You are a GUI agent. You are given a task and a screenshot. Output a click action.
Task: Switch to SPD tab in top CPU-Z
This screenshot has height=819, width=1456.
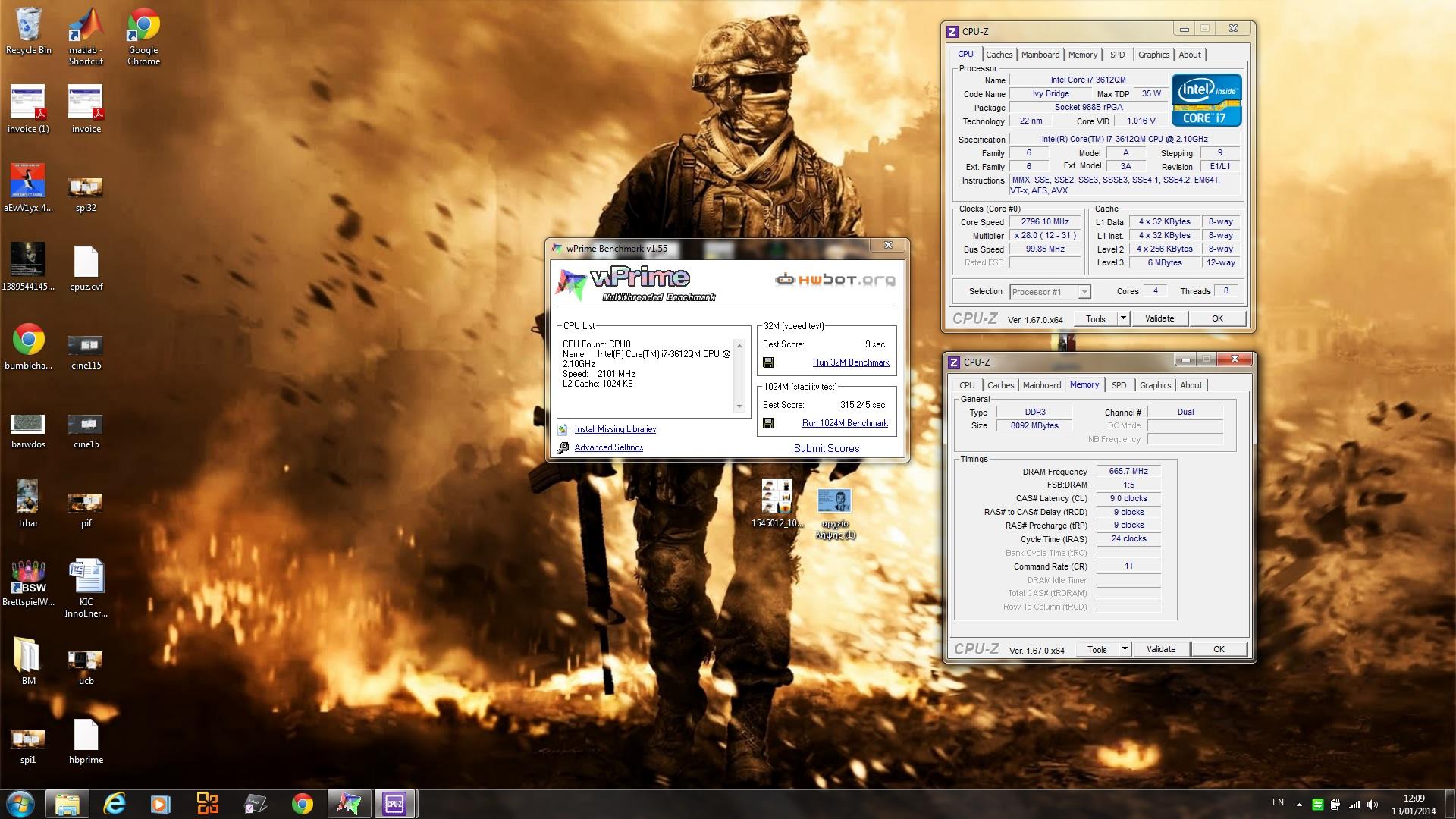tap(1117, 55)
